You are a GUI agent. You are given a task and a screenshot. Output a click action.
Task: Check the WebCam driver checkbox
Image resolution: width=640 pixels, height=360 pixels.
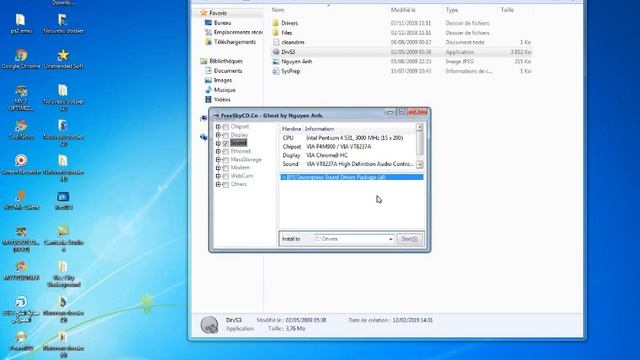(226, 176)
